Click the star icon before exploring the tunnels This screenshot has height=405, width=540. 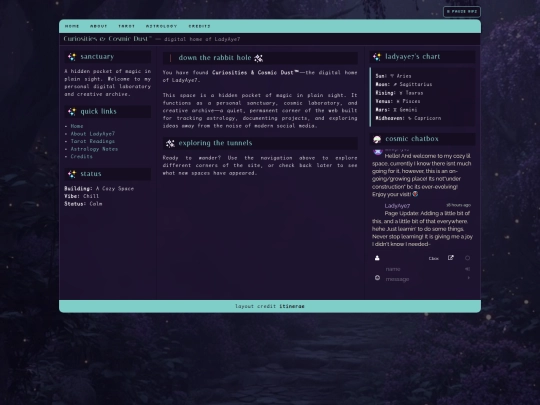coord(170,144)
